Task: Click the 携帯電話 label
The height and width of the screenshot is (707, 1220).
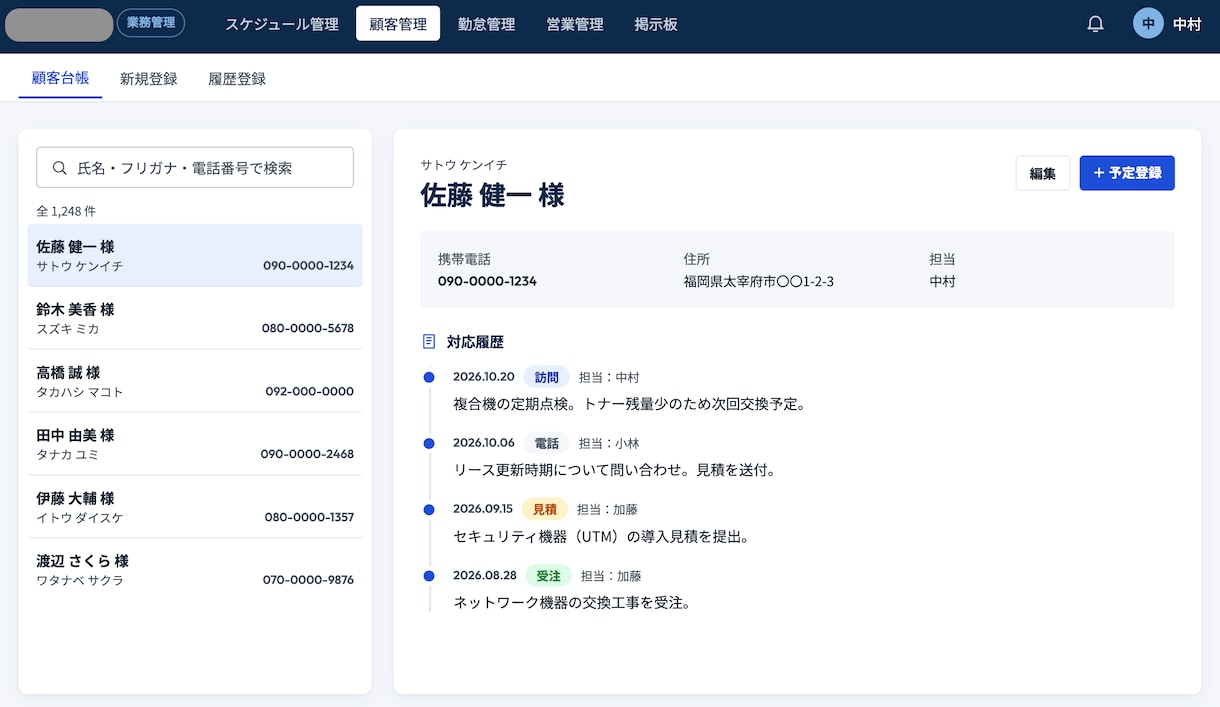Action: [x=464, y=259]
